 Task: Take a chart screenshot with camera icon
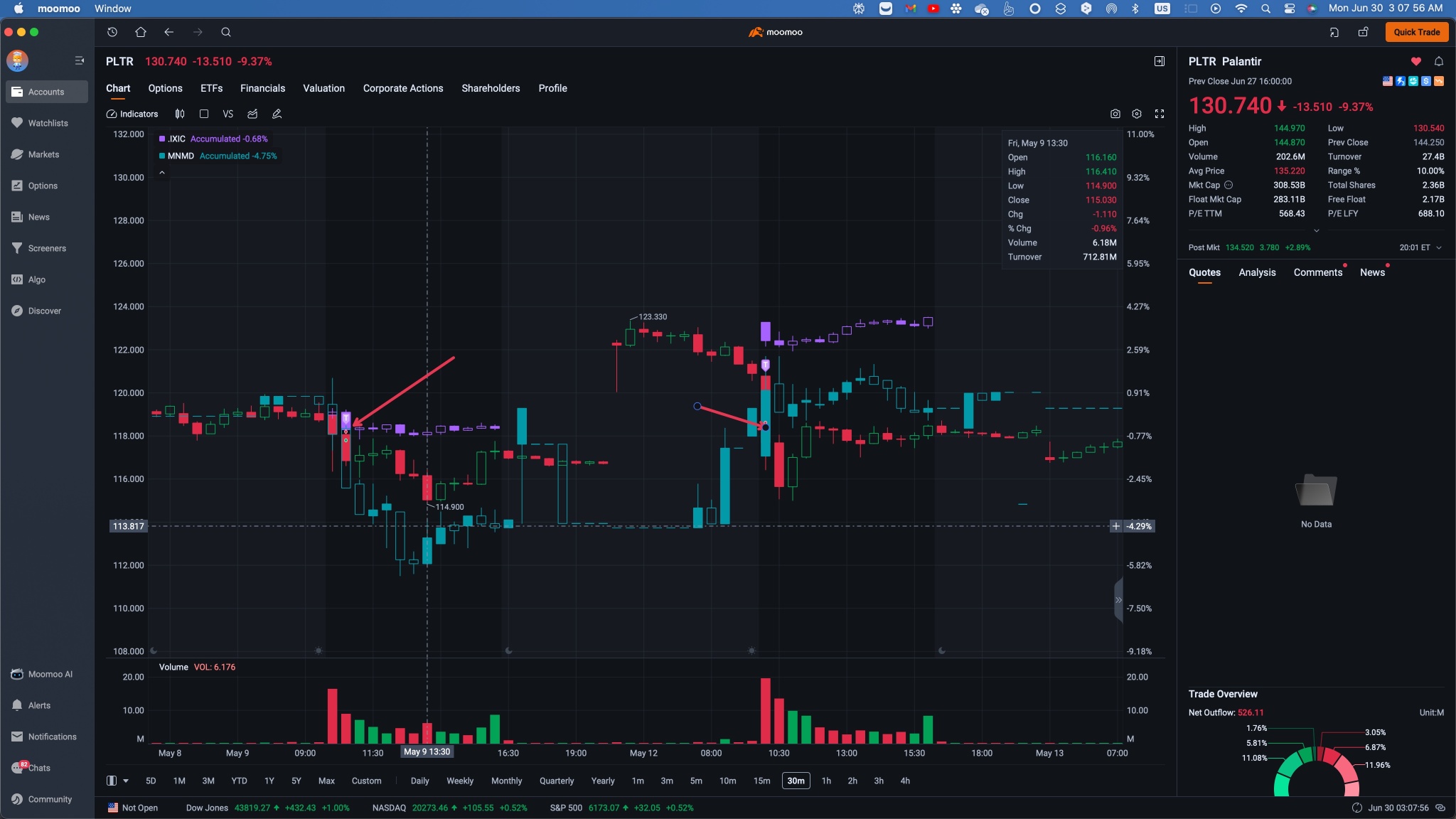(1115, 114)
